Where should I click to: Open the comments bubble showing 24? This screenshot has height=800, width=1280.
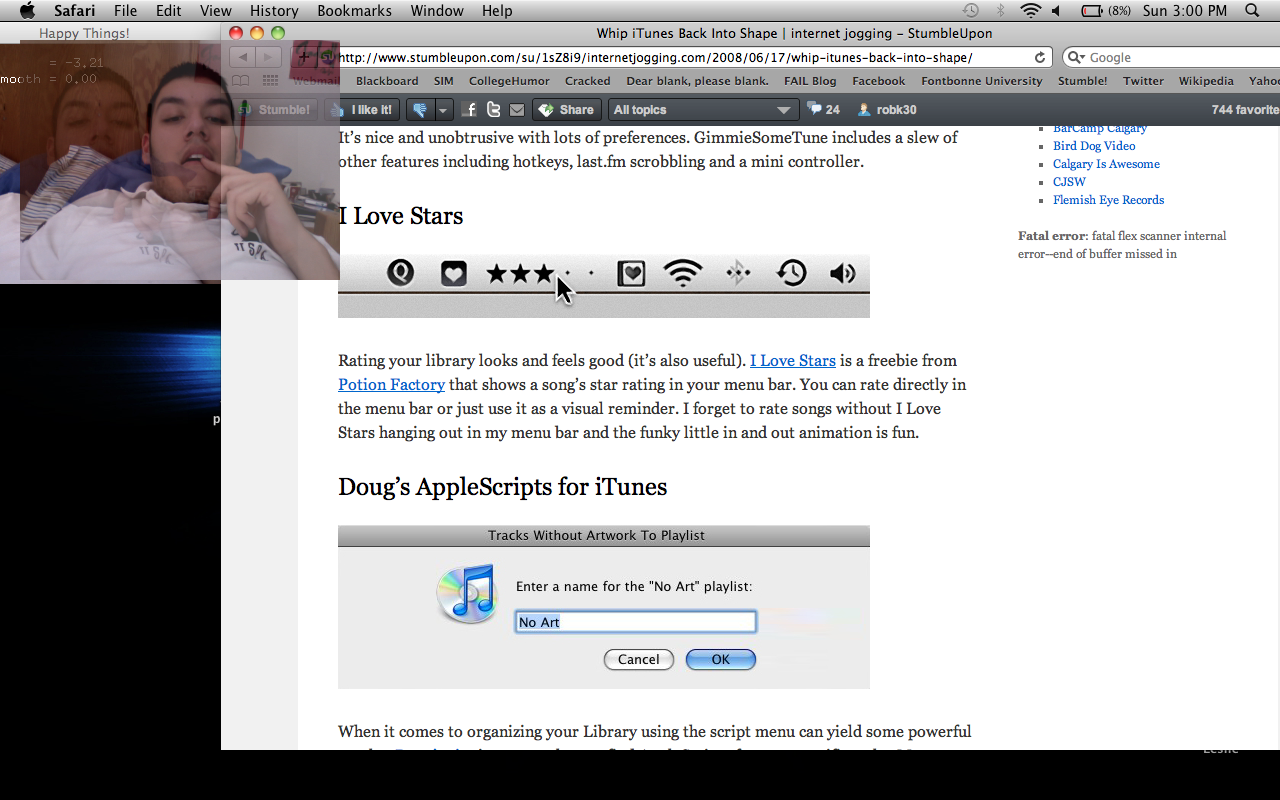pyautogui.click(x=824, y=110)
